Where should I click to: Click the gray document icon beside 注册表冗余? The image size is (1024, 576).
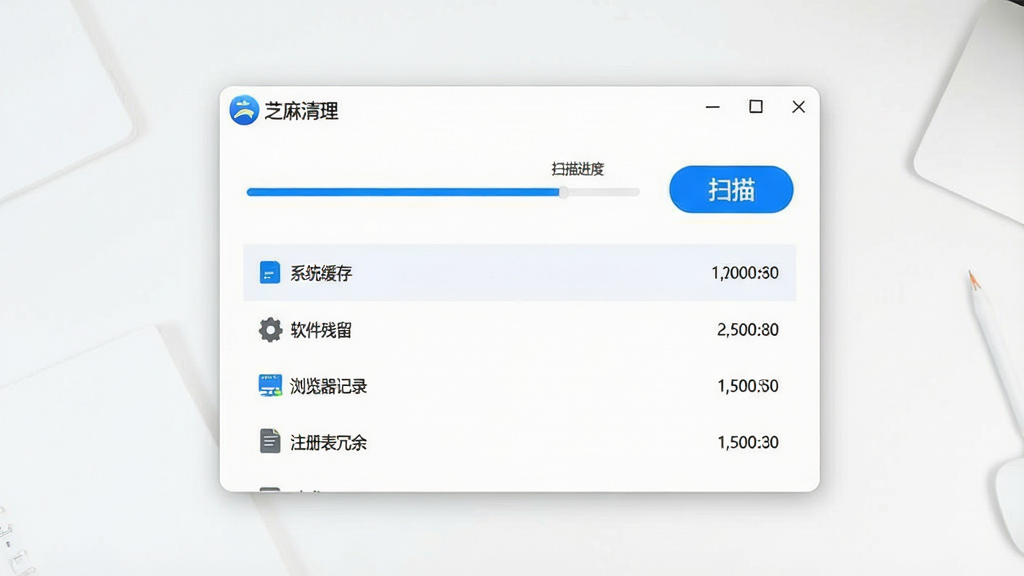point(270,441)
